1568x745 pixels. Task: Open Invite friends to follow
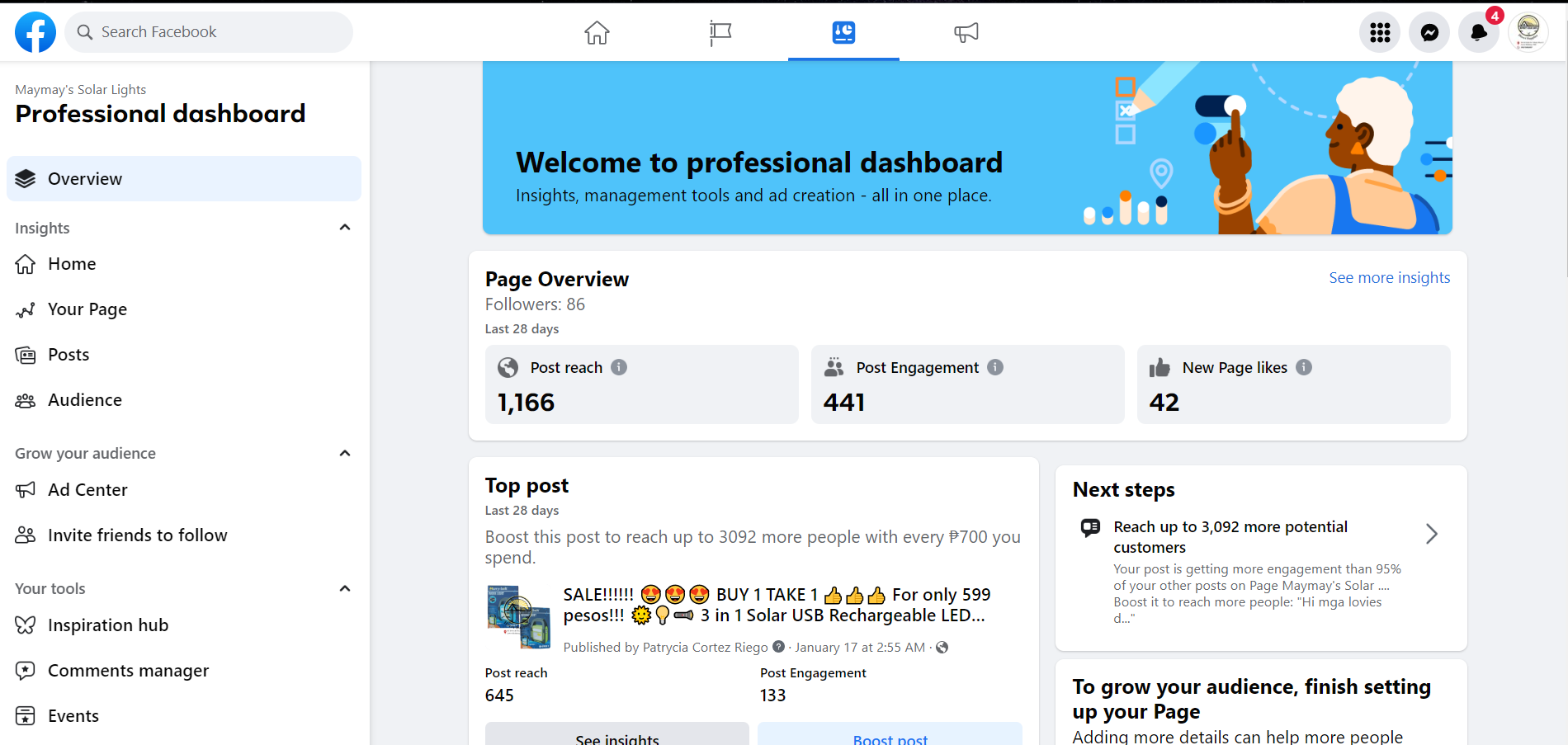pos(184,535)
